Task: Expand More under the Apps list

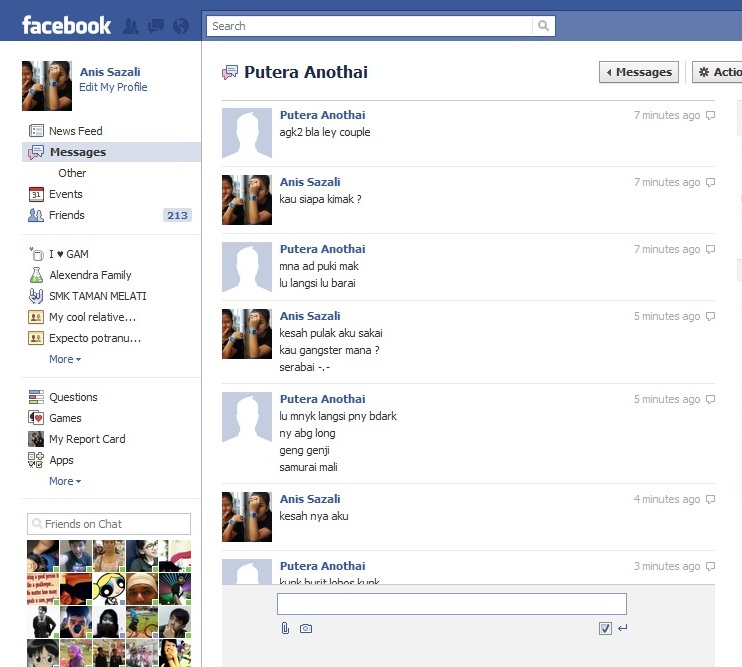Action: pyautogui.click(x=65, y=481)
